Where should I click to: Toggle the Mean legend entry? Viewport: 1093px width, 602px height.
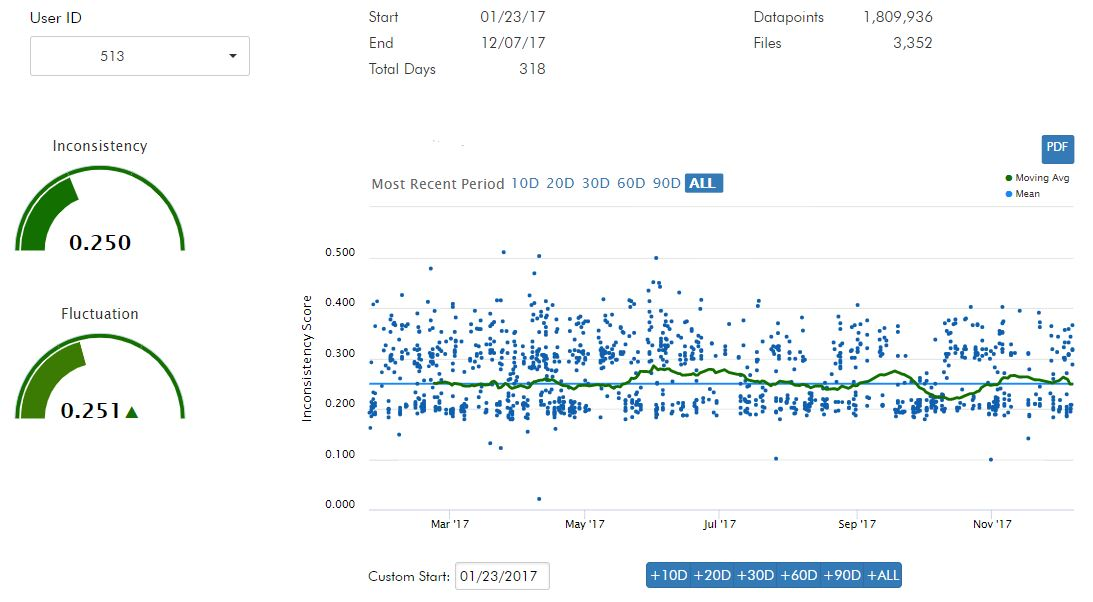point(1027,193)
